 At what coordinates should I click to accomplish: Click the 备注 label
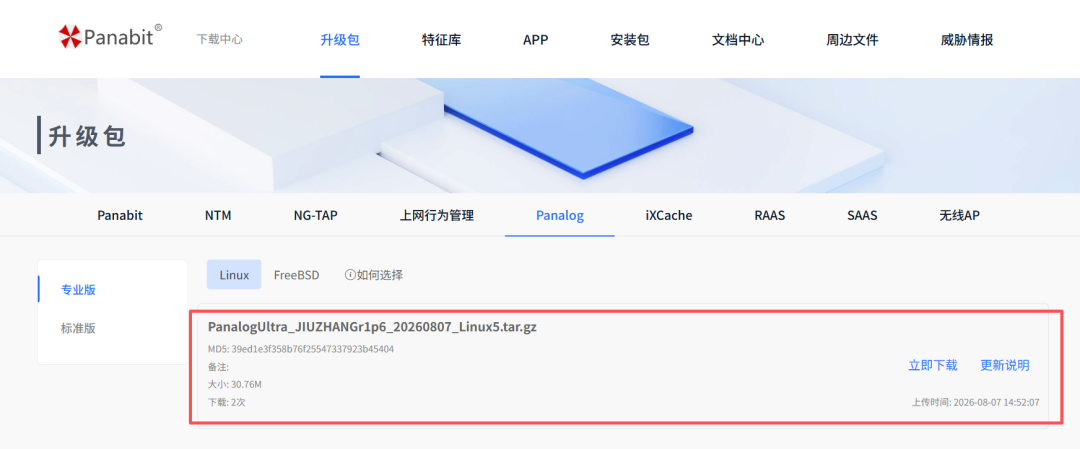218,367
